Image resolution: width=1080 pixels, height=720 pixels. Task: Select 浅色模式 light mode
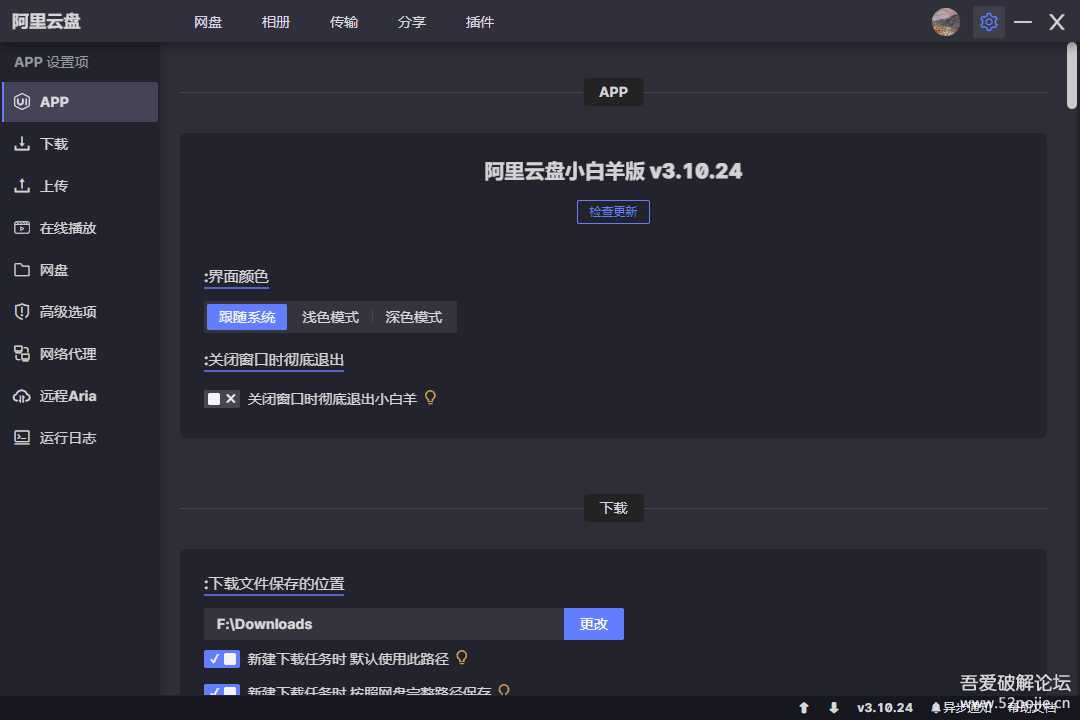tap(330, 317)
